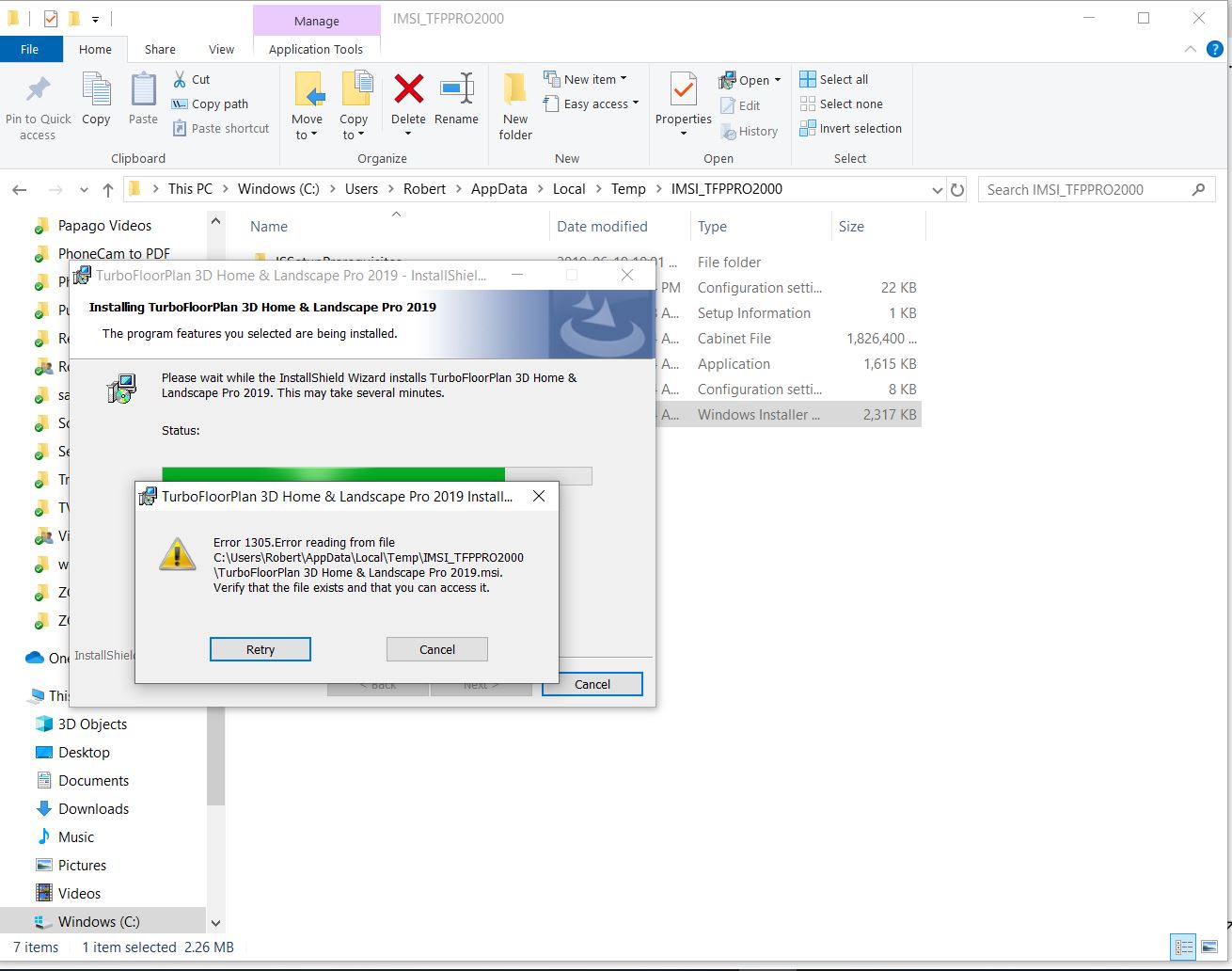This screenshot has width=1232, height=971.
Task: Pin current folder to Quick access
Action: coord(38,103)
